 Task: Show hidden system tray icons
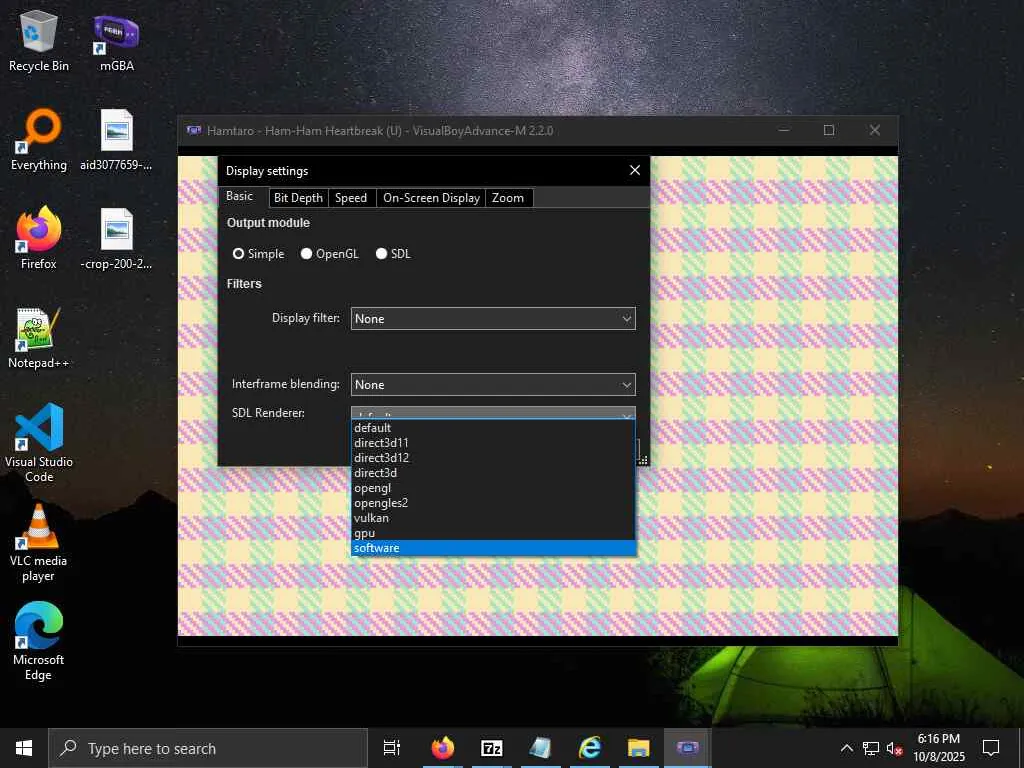click(x=846, y=748)
